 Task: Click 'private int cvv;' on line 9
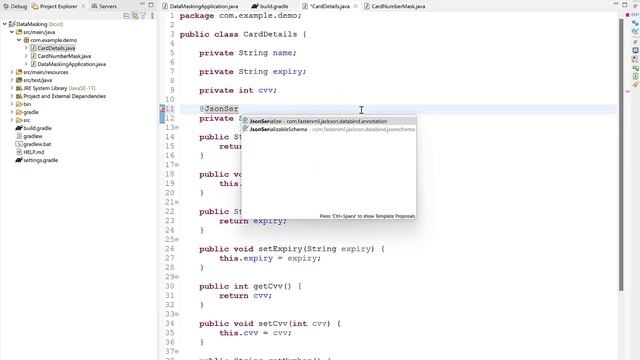[238, 90]
